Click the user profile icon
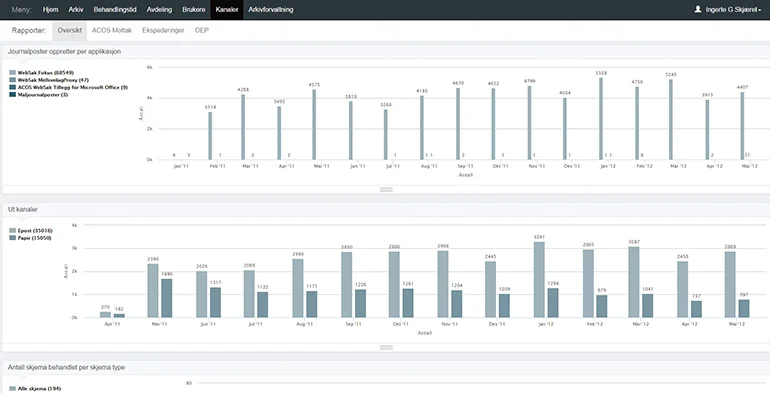 tap(698, 9)
